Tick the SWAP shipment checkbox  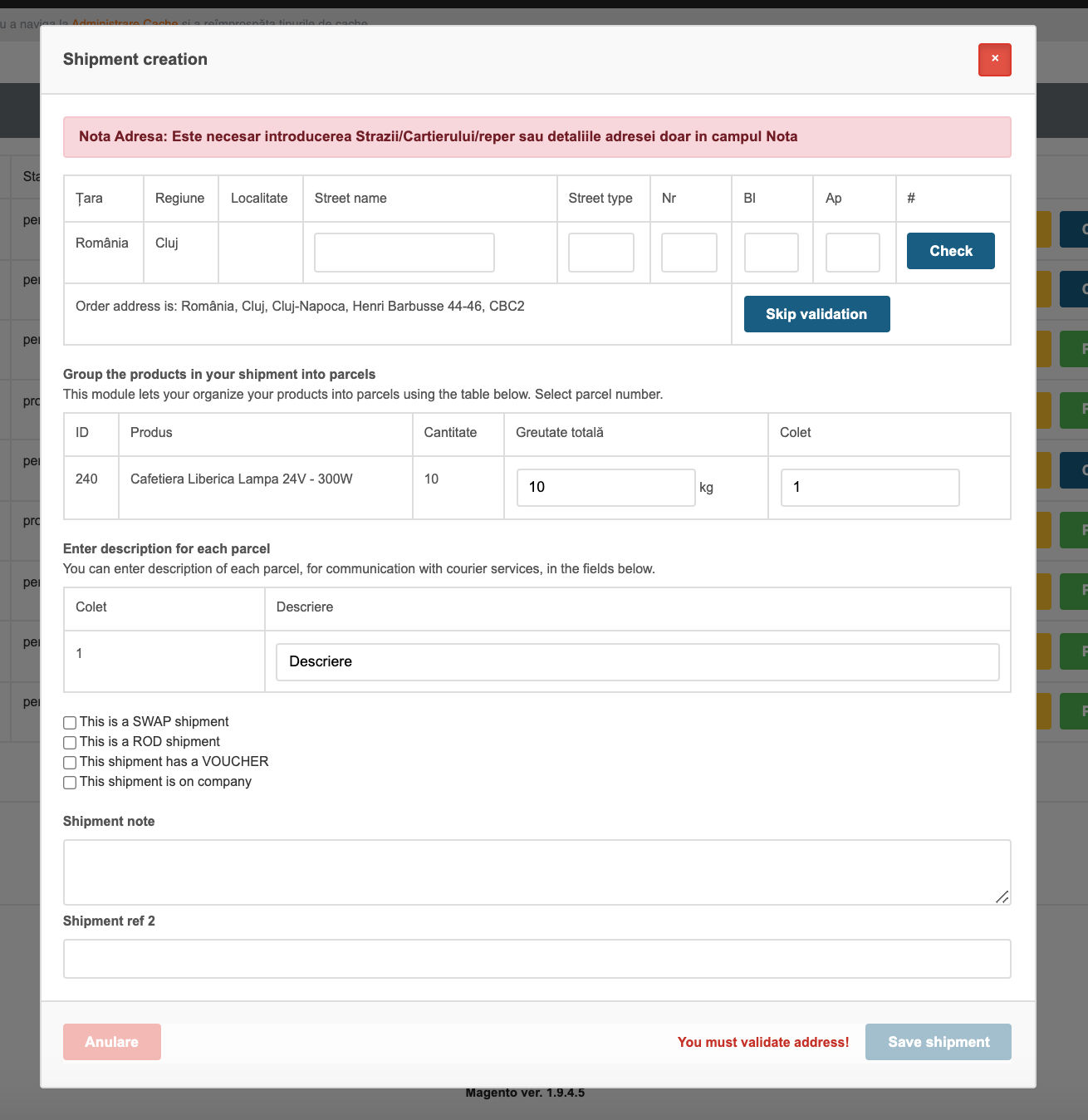70,723
